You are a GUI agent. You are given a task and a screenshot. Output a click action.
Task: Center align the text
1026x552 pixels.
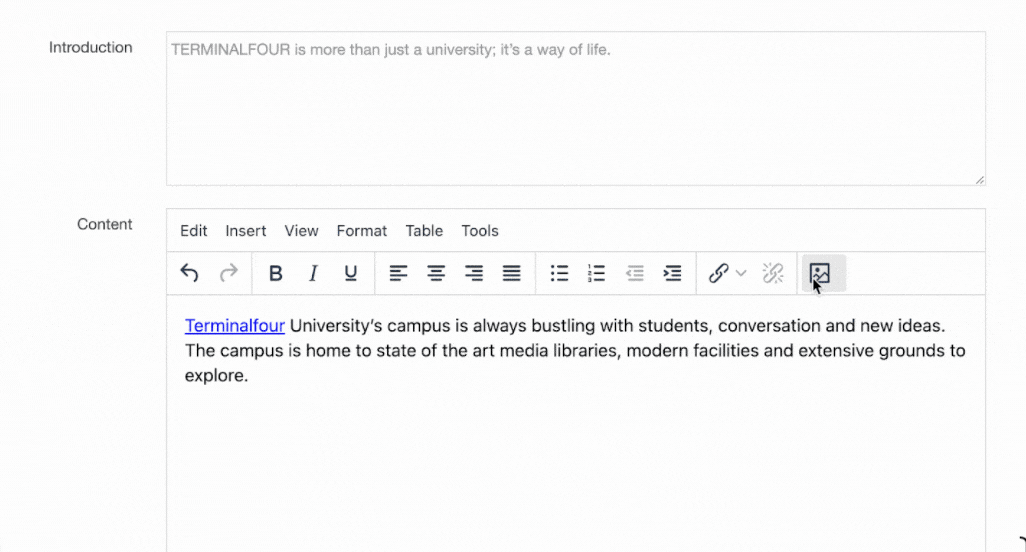[436, 273]
